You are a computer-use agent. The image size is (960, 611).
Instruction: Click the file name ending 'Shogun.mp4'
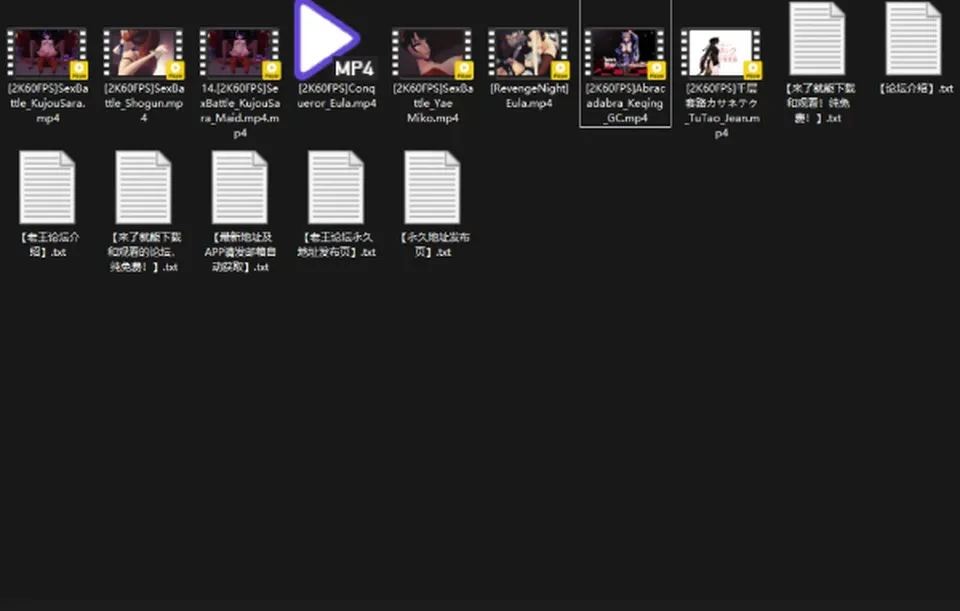144,103
